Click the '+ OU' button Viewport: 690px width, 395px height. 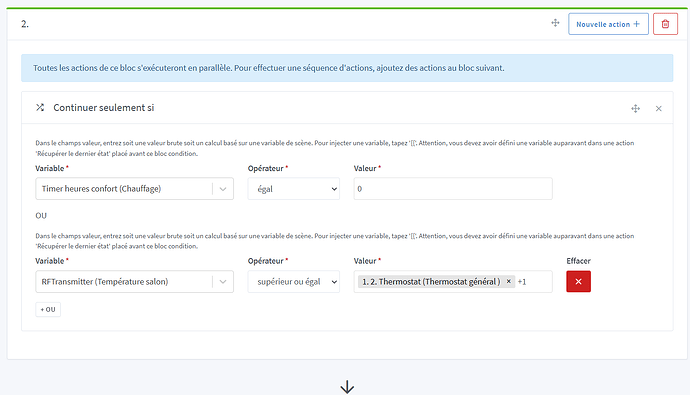[48, 310]
